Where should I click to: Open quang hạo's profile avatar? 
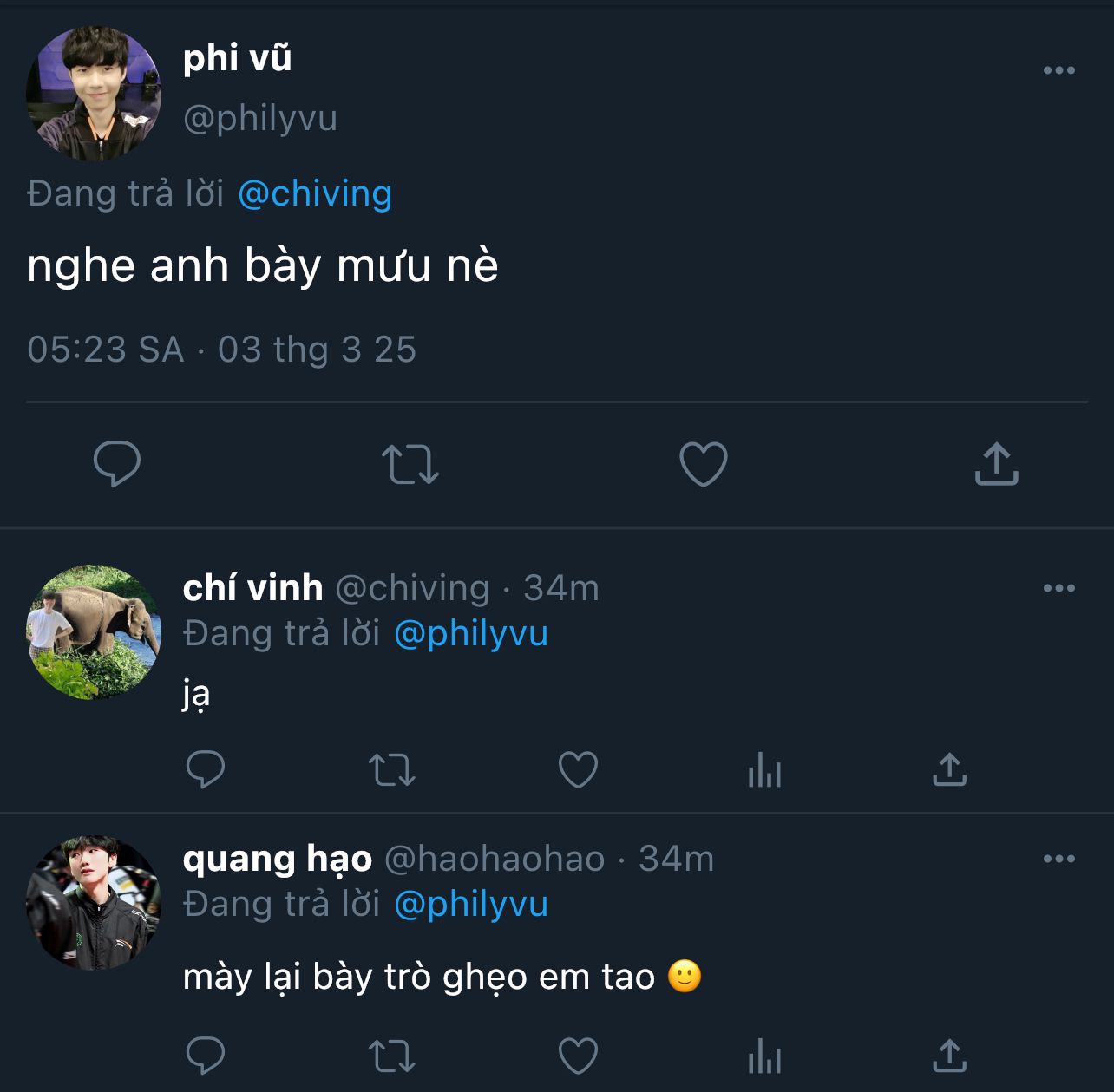click(x=94, y=903)
